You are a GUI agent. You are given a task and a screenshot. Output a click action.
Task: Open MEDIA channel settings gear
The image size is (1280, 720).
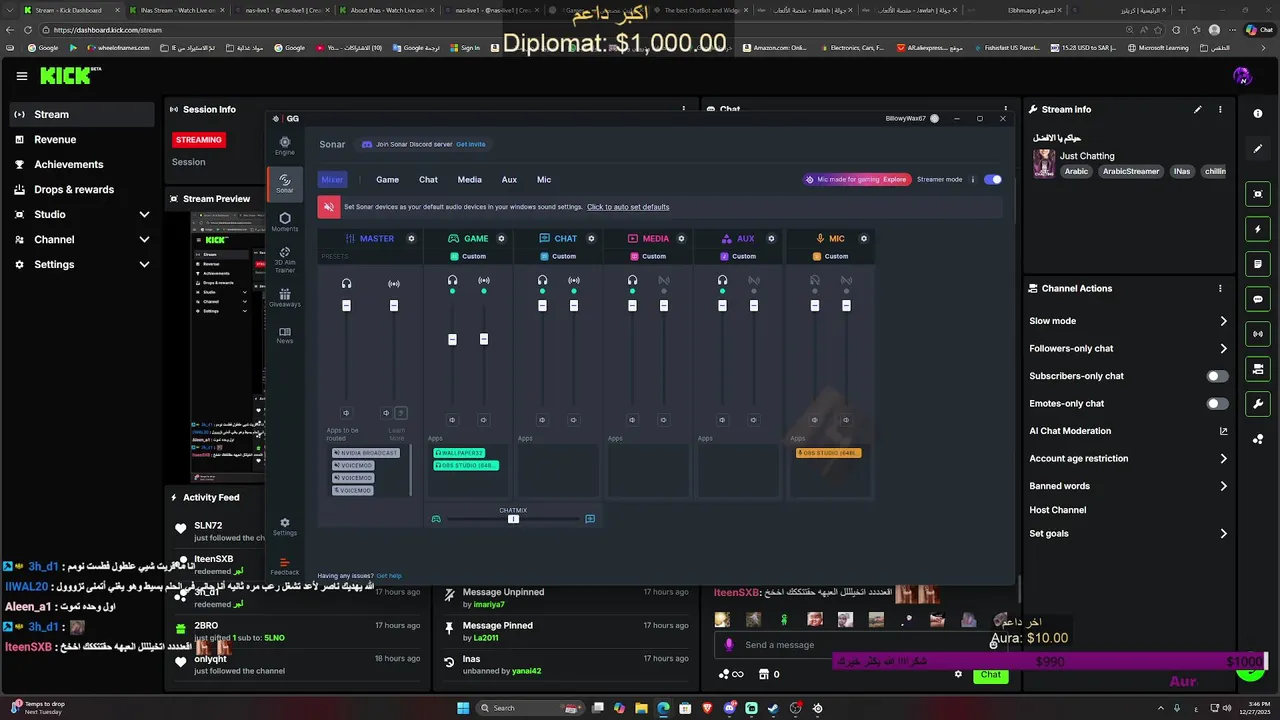click(x=681, y=239)
